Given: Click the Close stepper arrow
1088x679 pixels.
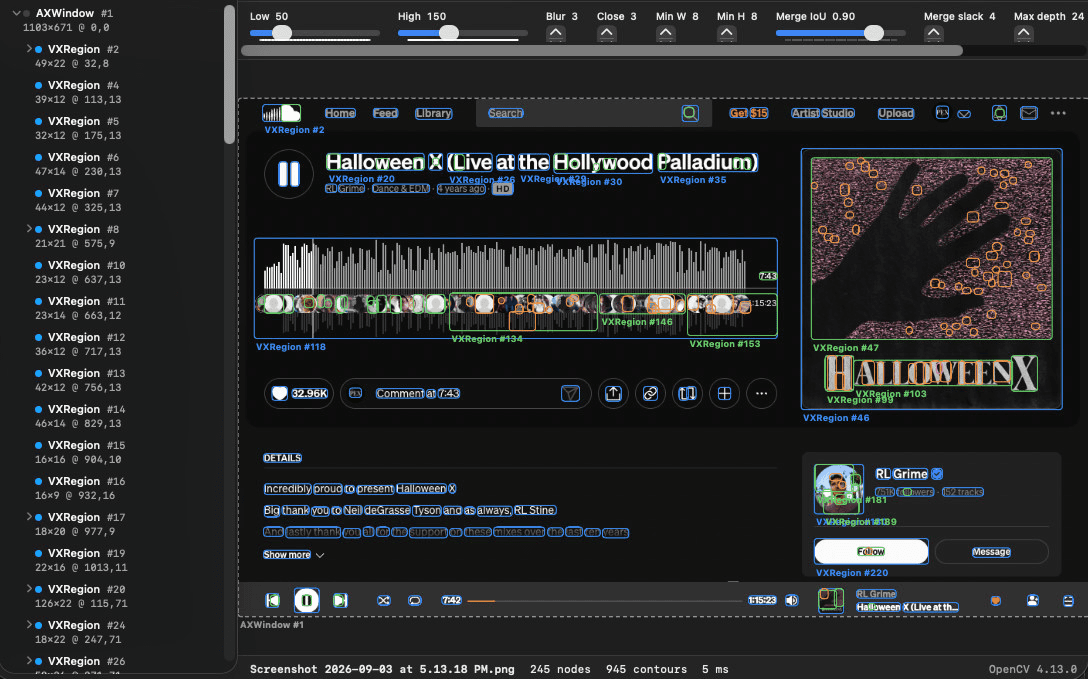Looking at the screenshot, I should pos(606,33).
